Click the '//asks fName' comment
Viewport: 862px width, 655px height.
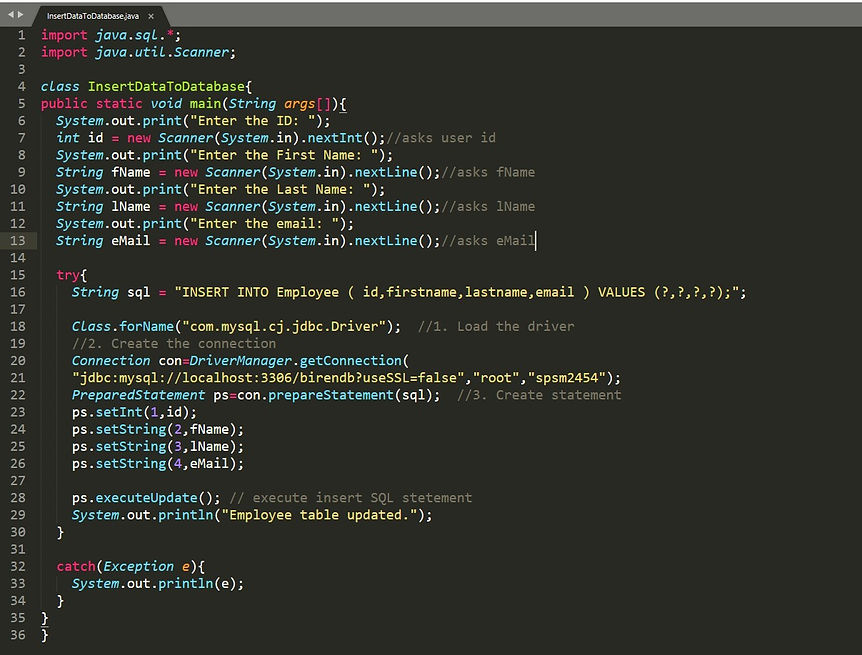(x=488, y=172)
